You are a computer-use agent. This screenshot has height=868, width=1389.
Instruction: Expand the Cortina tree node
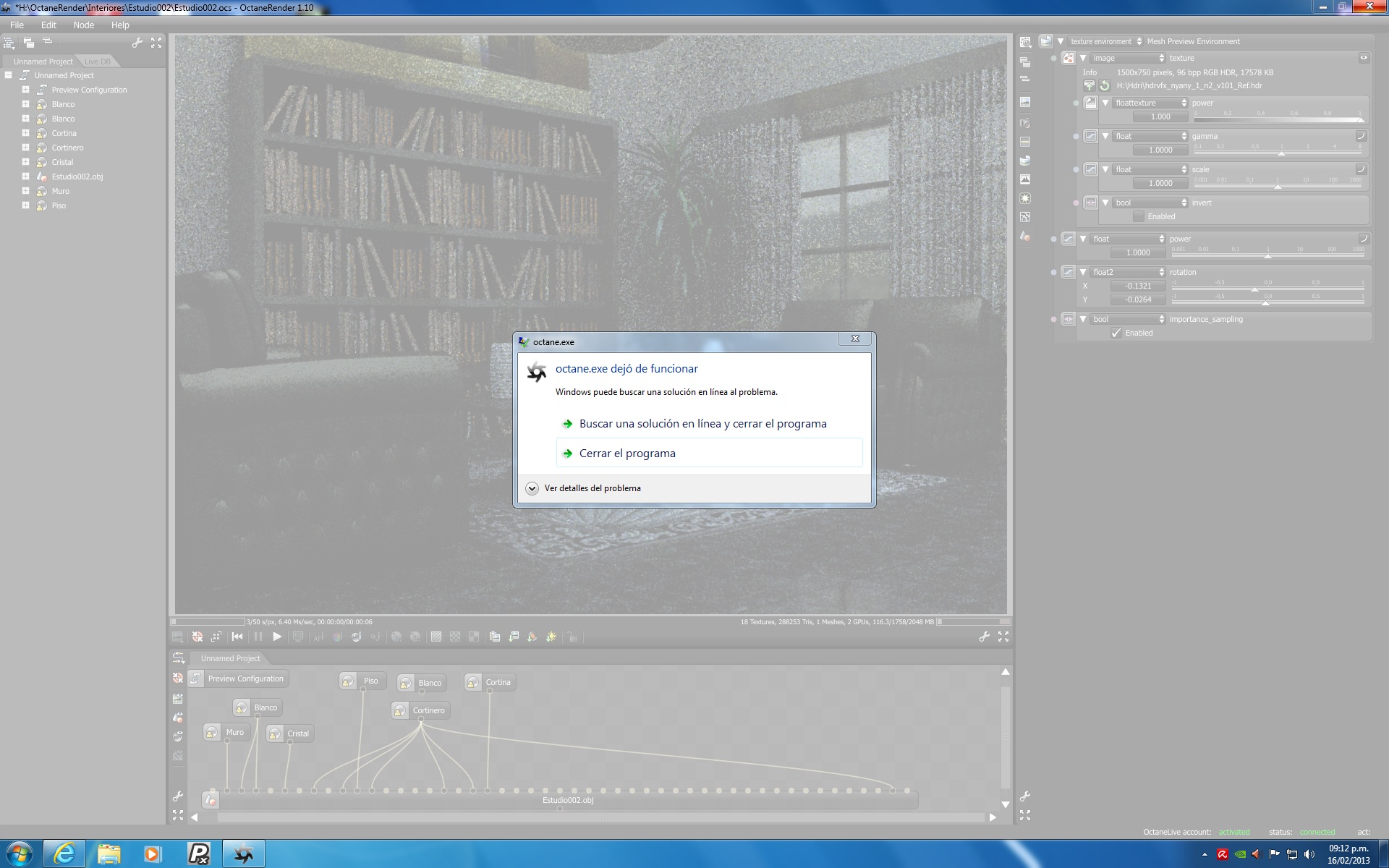coord(25,133)
